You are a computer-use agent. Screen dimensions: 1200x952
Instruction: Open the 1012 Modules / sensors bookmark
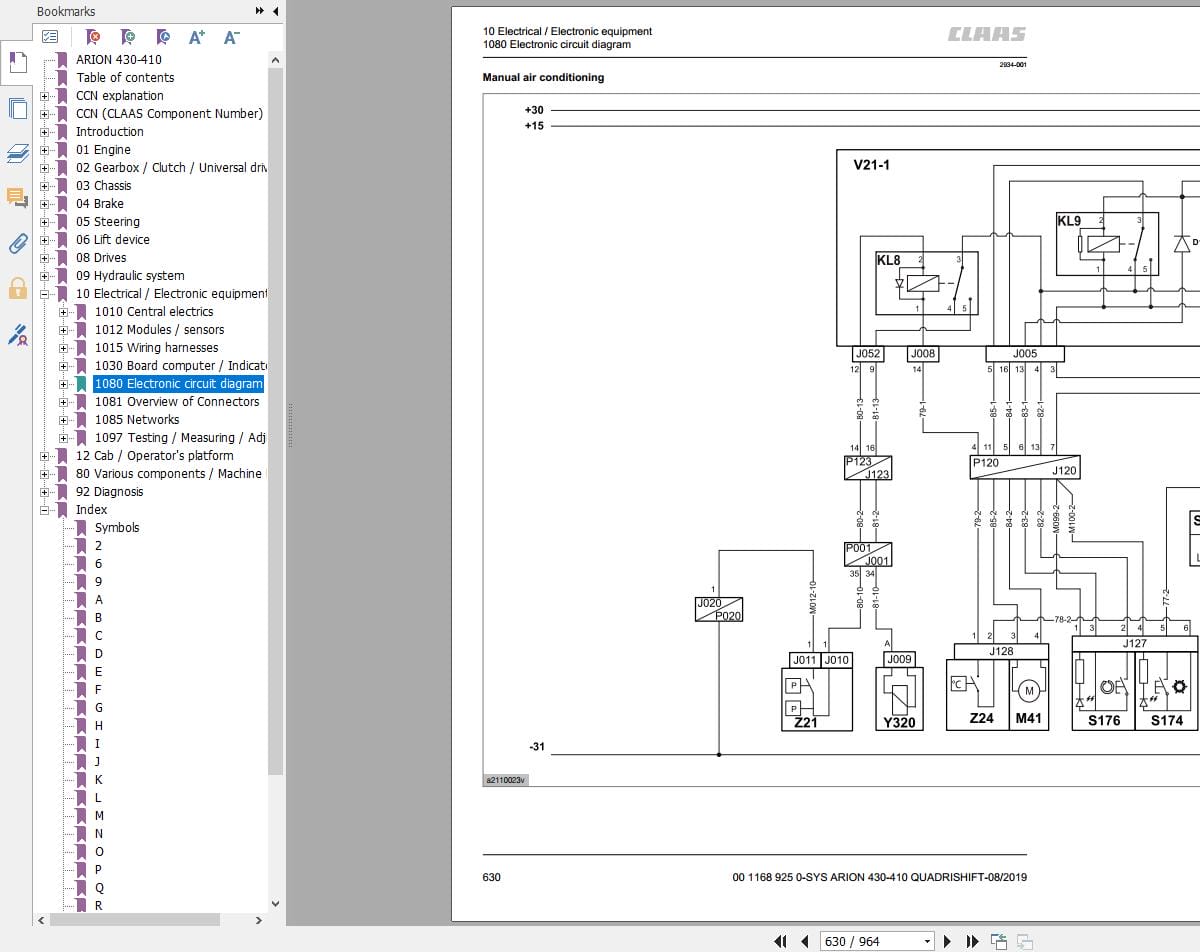pyautogui.click(x=159, y=330)
